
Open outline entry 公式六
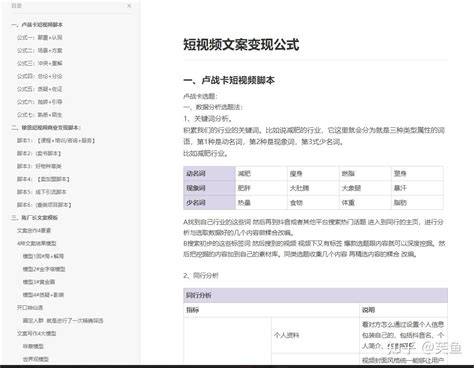pos(40,102)
